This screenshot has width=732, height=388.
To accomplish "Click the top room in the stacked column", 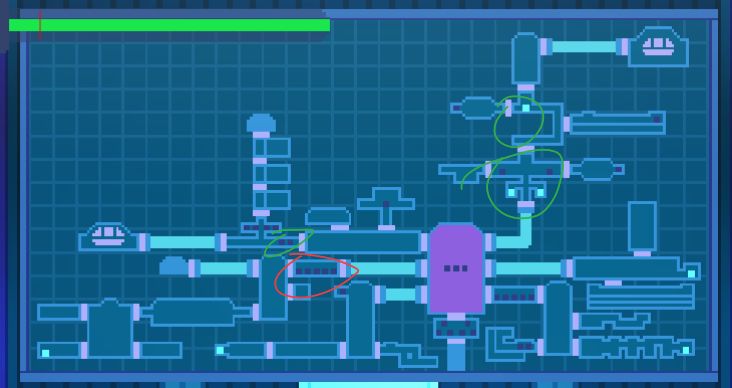I will tap(273, 148).
